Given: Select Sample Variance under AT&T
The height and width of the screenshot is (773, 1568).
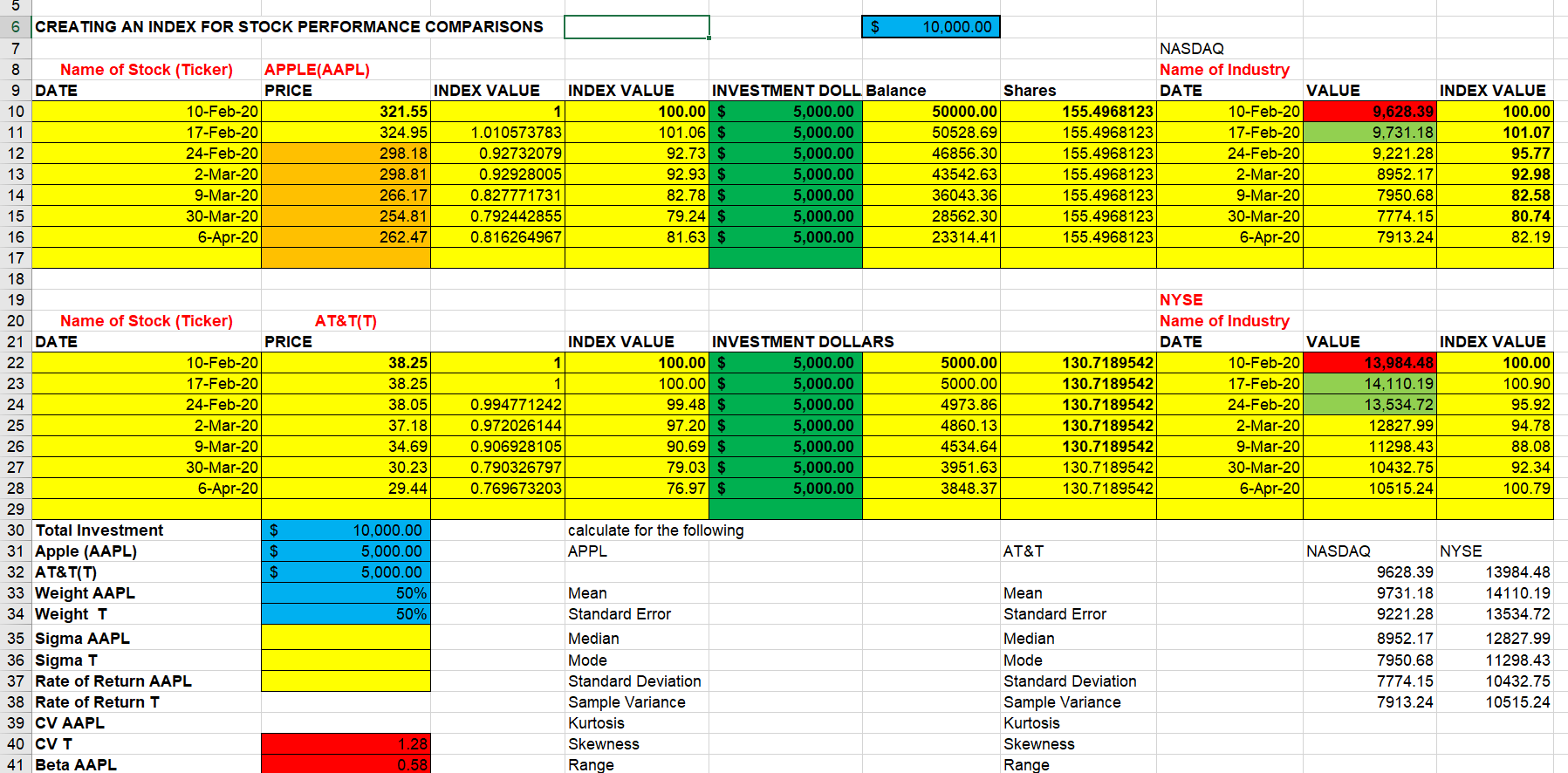Looking at the screenshot, I should [1062, 702].
